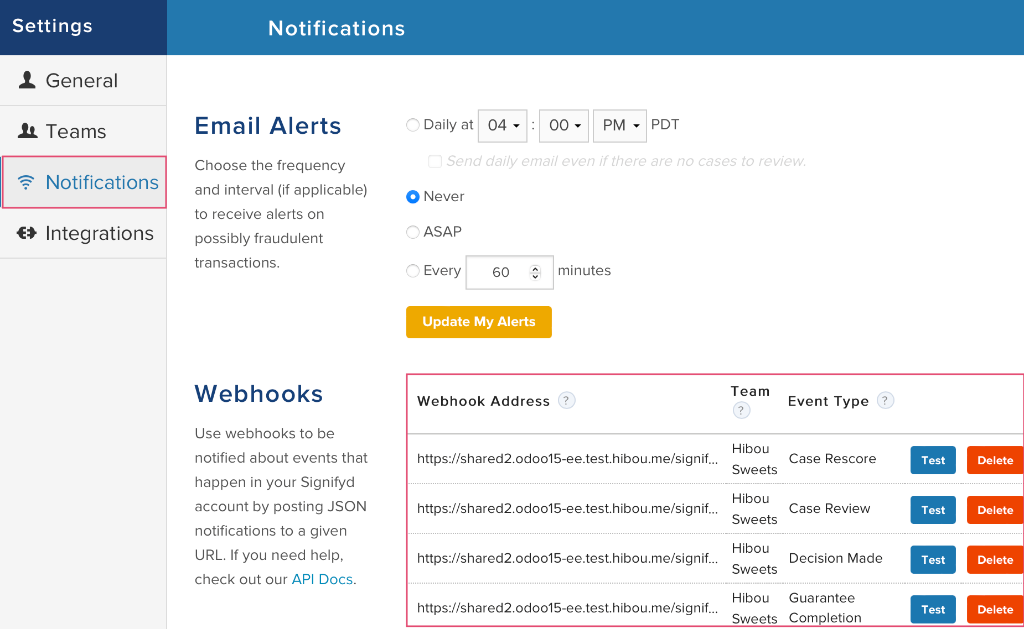The height and width of the screenshot is (629, 1024).
Task: Click the minutes interval field showing 60
Action: click(x=509, y=272)
